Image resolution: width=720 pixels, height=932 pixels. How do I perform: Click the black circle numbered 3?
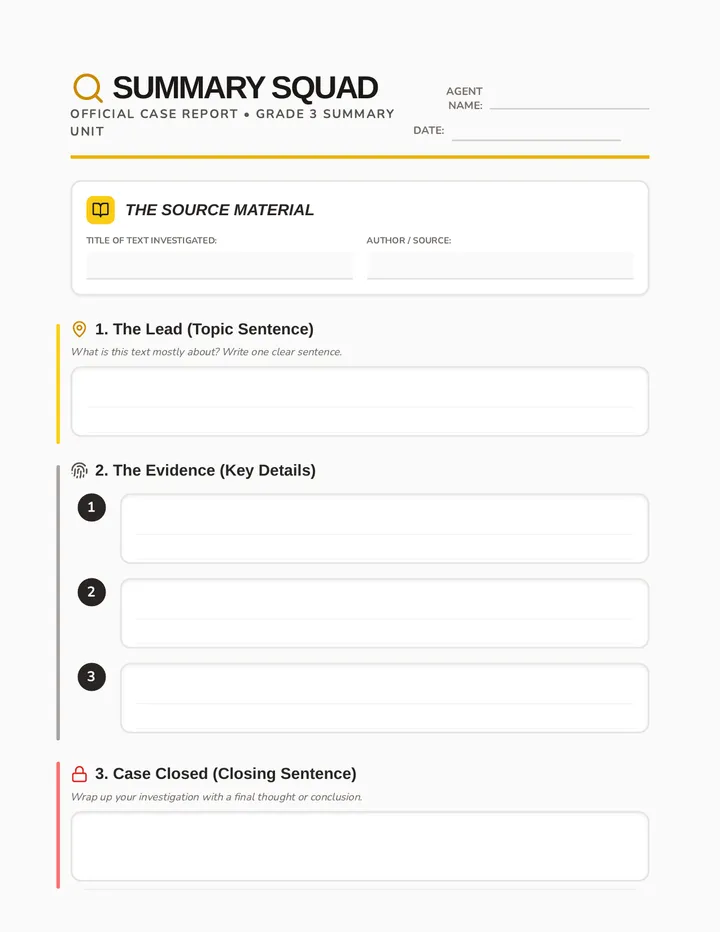[92, 676]
